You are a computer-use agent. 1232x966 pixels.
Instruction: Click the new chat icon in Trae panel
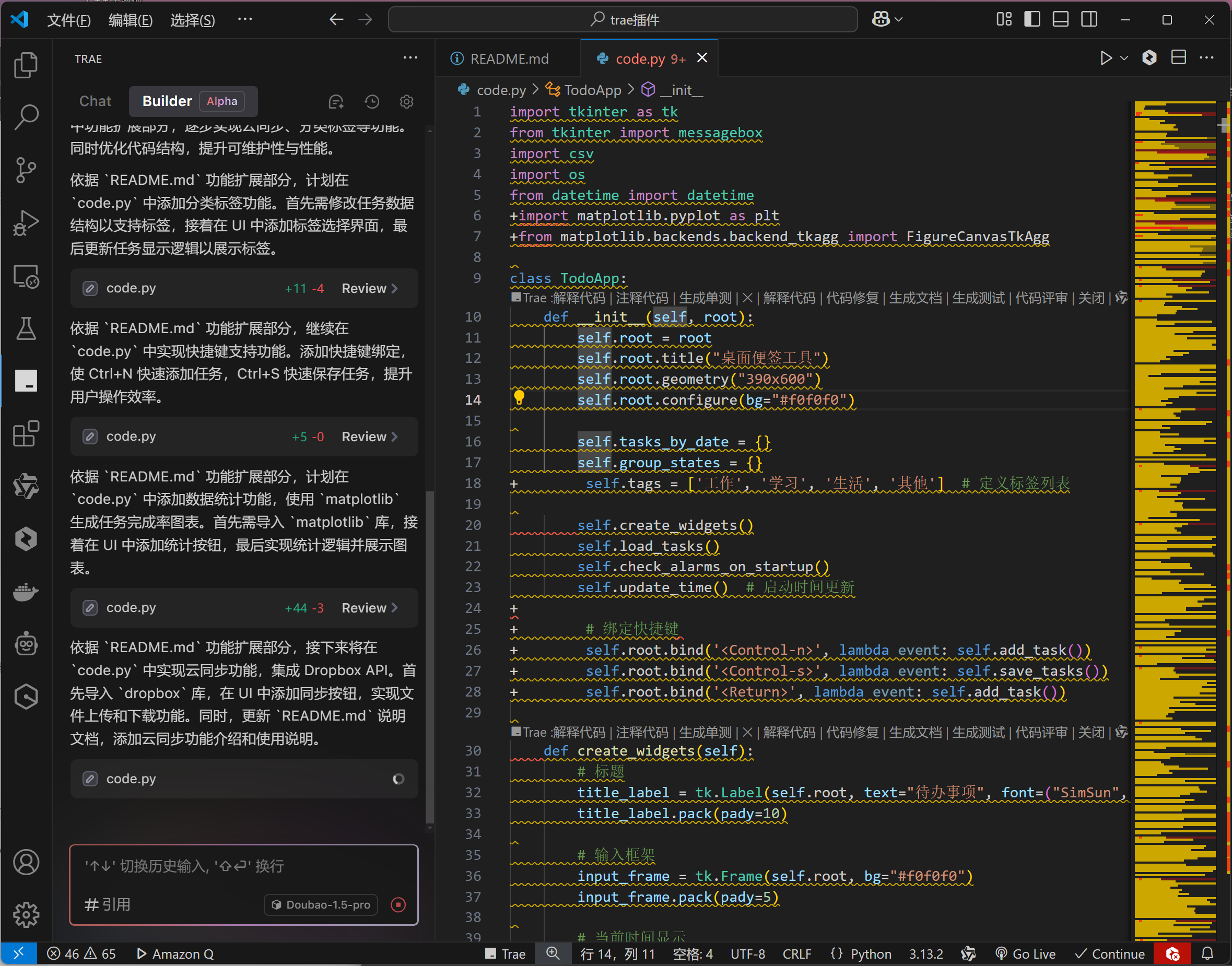[336, 101]
